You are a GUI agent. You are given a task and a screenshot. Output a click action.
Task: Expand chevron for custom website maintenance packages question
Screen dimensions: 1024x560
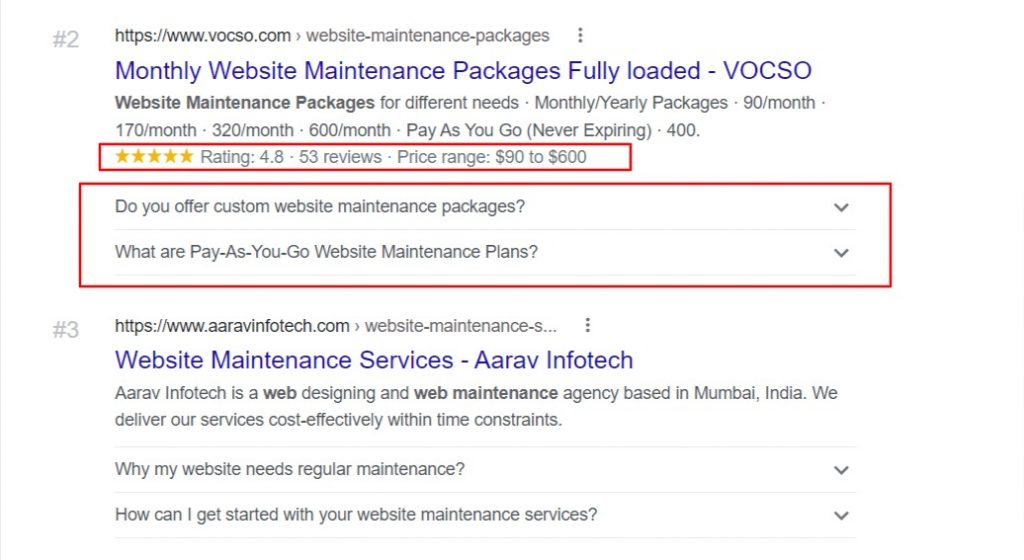[x=841, y=207]
